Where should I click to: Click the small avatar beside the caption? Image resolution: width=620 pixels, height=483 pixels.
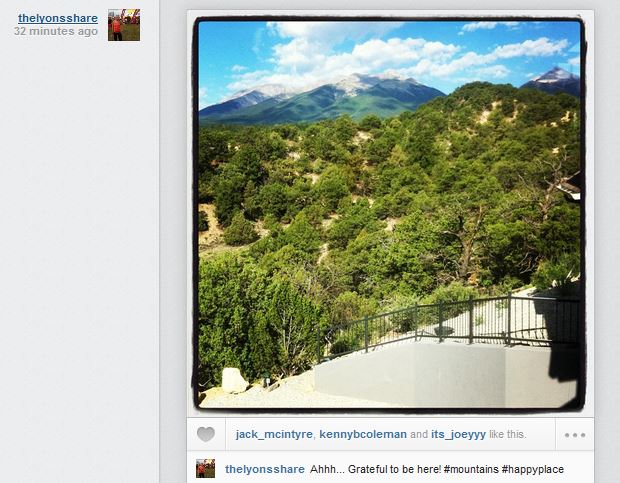[x=206, y=468]
